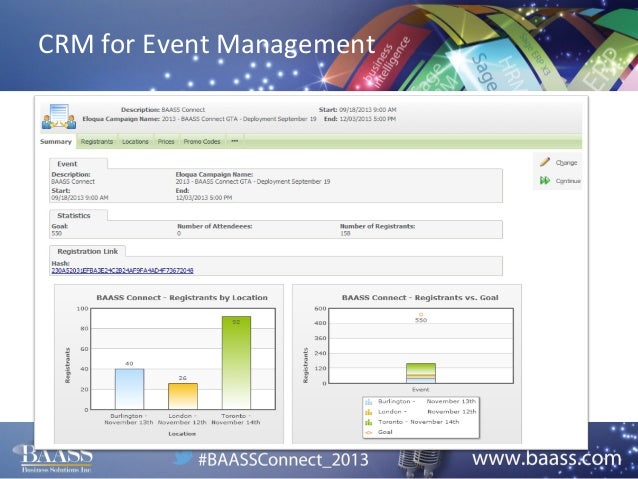Open the Locations tab
Viewport: 638px width, 479px height.
(x=135, y=142)
